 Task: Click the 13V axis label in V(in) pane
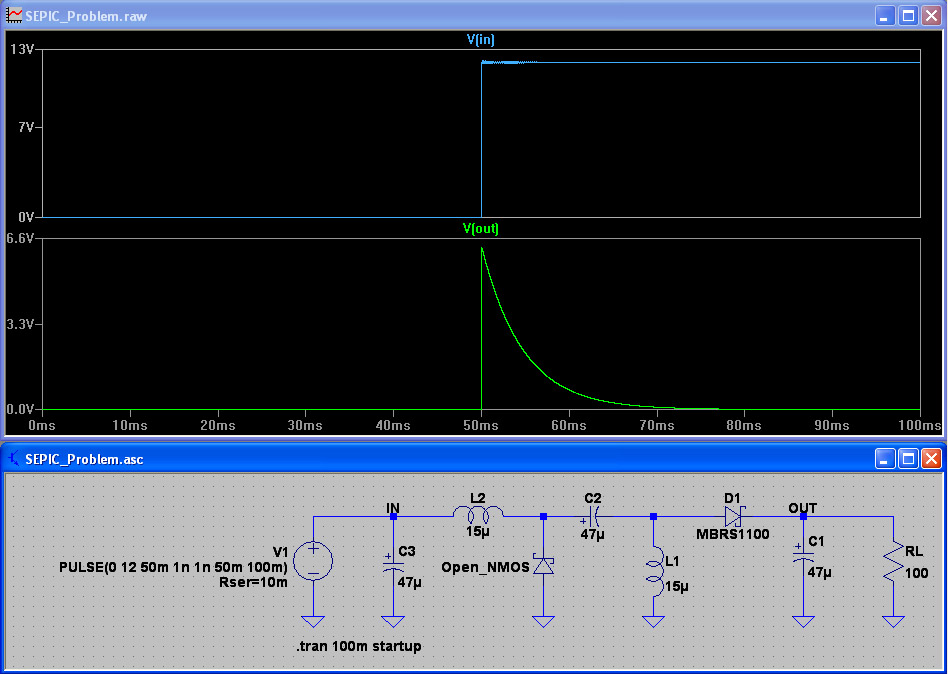(22, 50)
